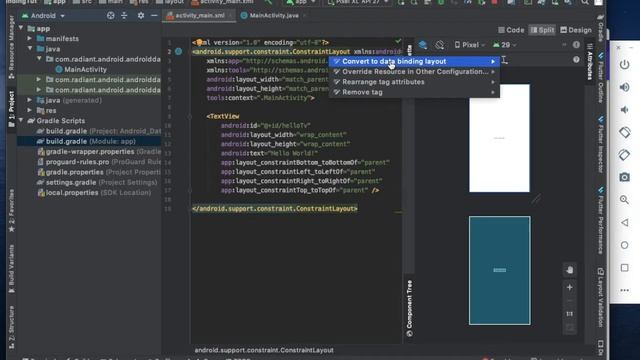Open the Structure side tab
Screen dimensions: 640x360
(x=11, y=327)
